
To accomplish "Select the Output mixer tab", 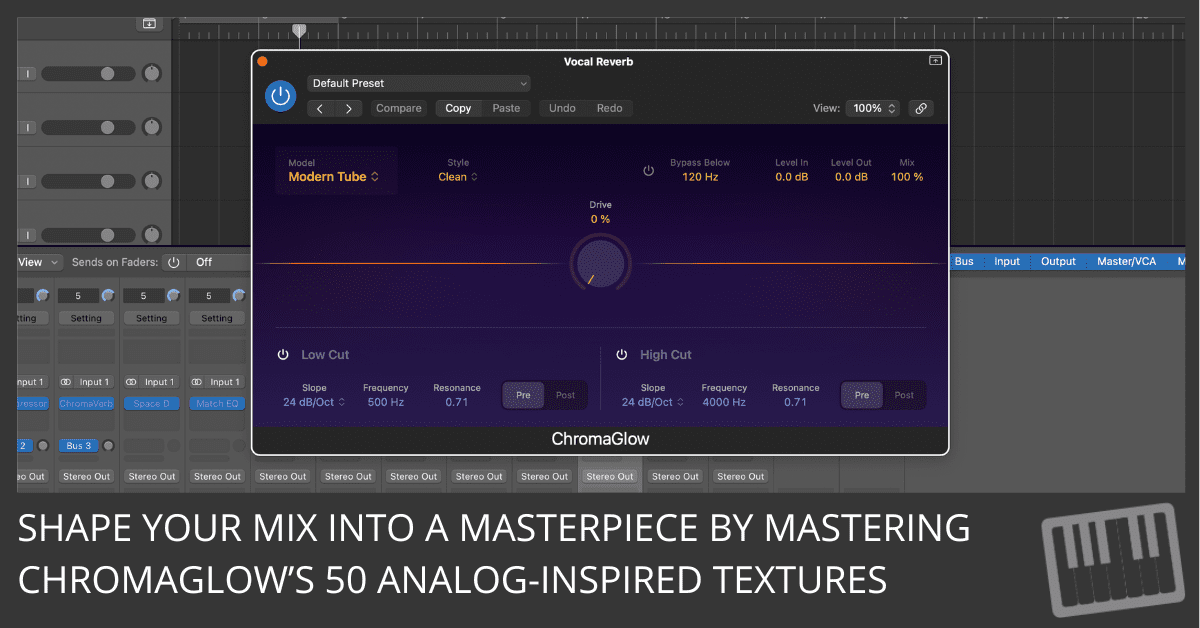I will [1058, 262].
